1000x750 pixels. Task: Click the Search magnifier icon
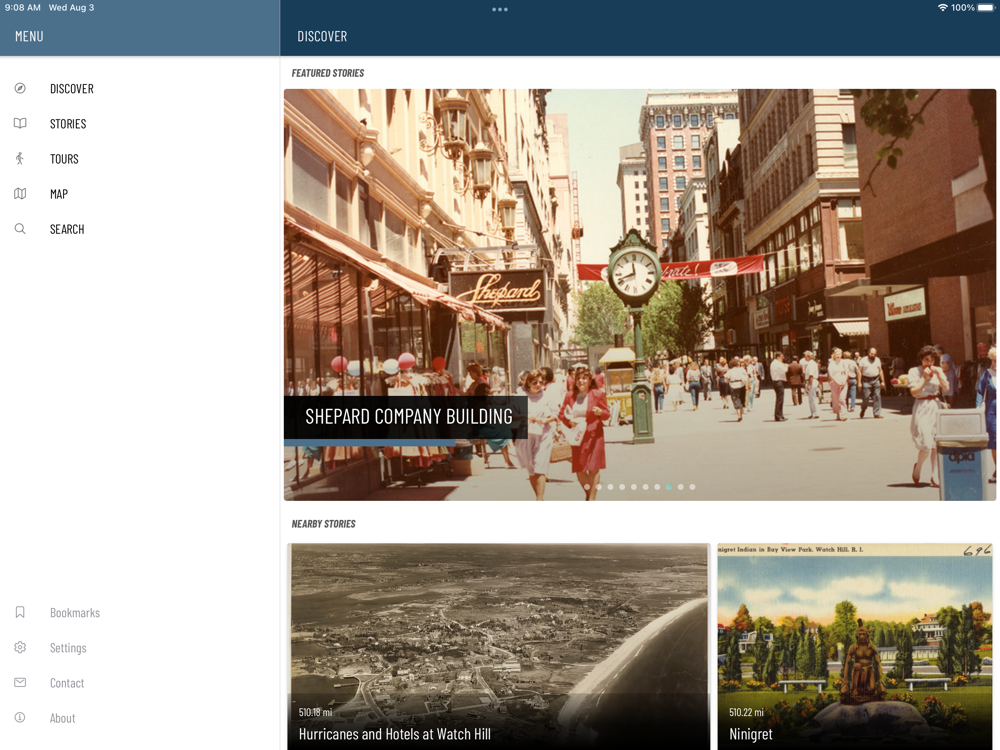(x=20, y=228)
